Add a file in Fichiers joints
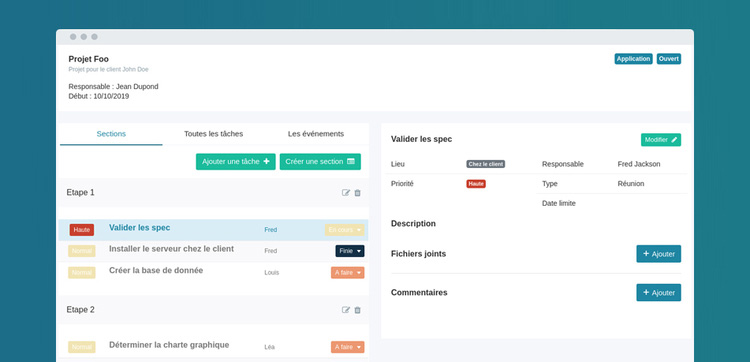750x362 pixels. (x=658, y=254)
